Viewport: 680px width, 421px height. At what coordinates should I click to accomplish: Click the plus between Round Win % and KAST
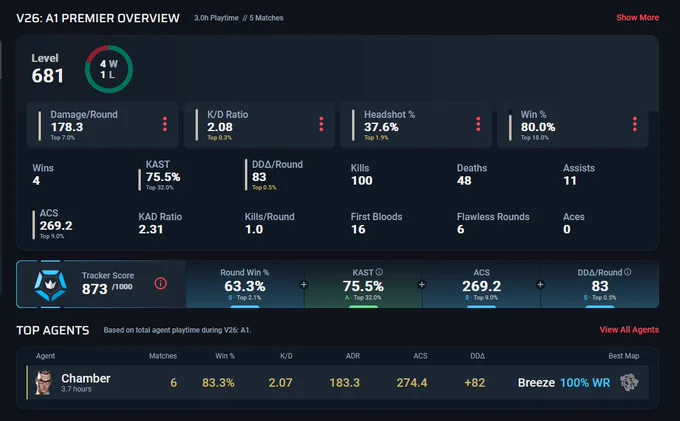click(x=304, y=284)
